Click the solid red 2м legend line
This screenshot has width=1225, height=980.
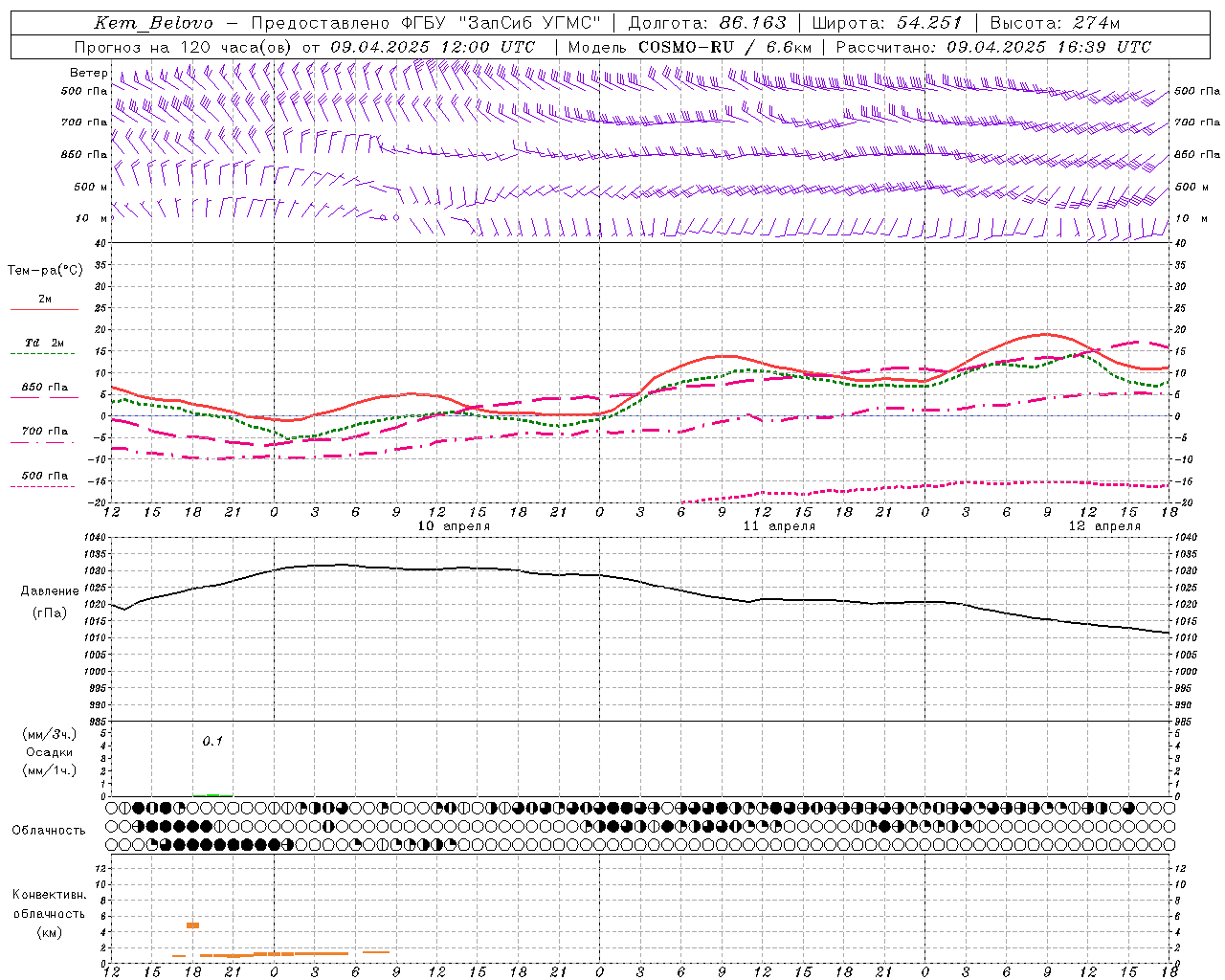click(44, 310)
